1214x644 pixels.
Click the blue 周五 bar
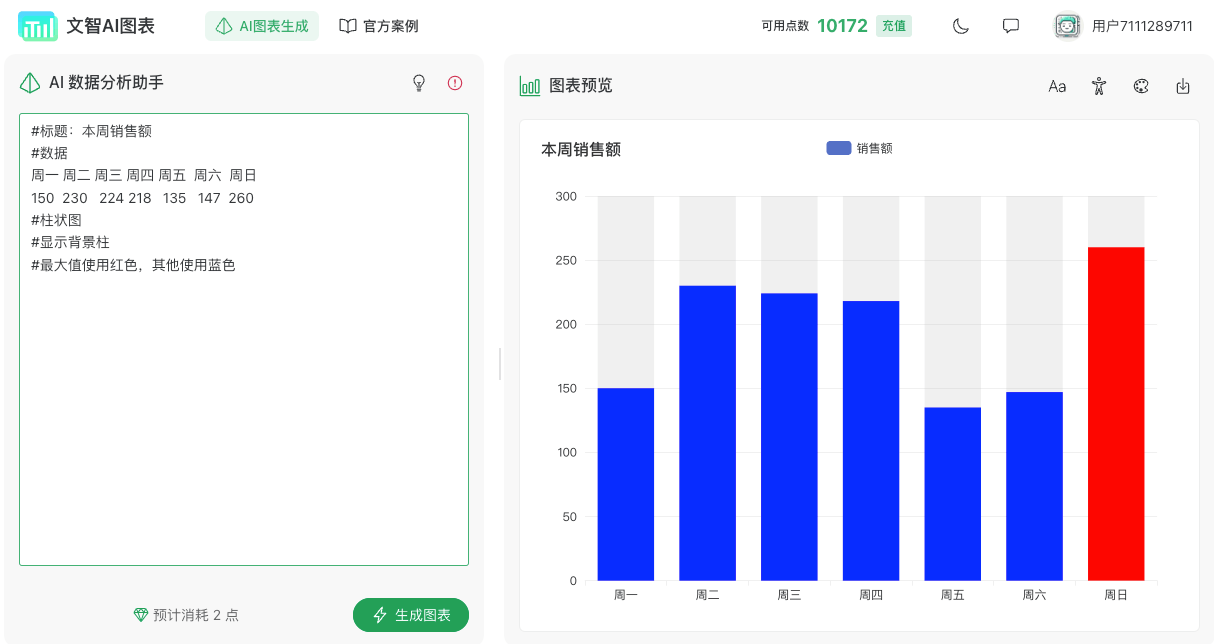952,494
